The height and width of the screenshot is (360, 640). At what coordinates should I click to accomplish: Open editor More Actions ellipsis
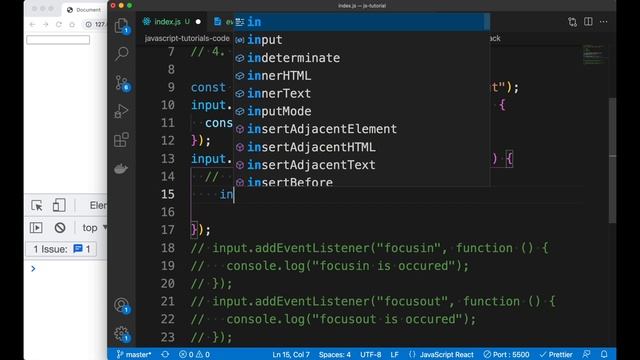coord(604,22)
